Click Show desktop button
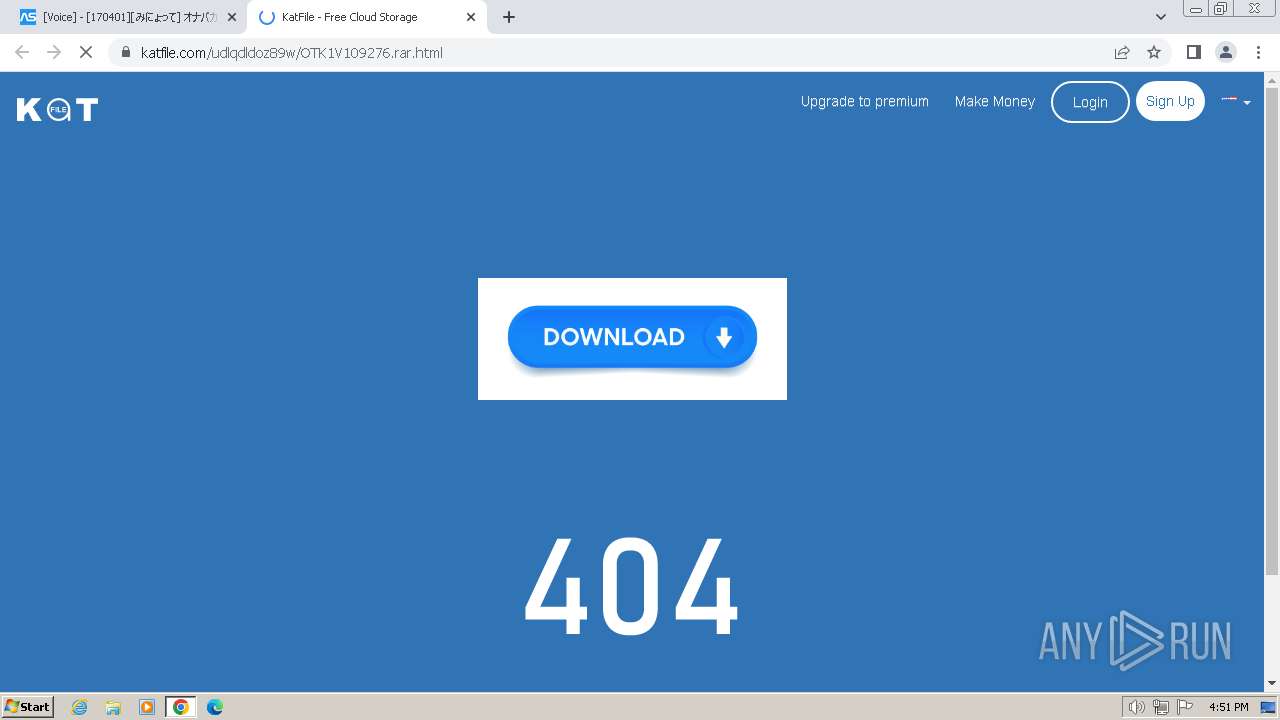The image size is (1280, 720). pyautogui.click(x=1268, y=707)
